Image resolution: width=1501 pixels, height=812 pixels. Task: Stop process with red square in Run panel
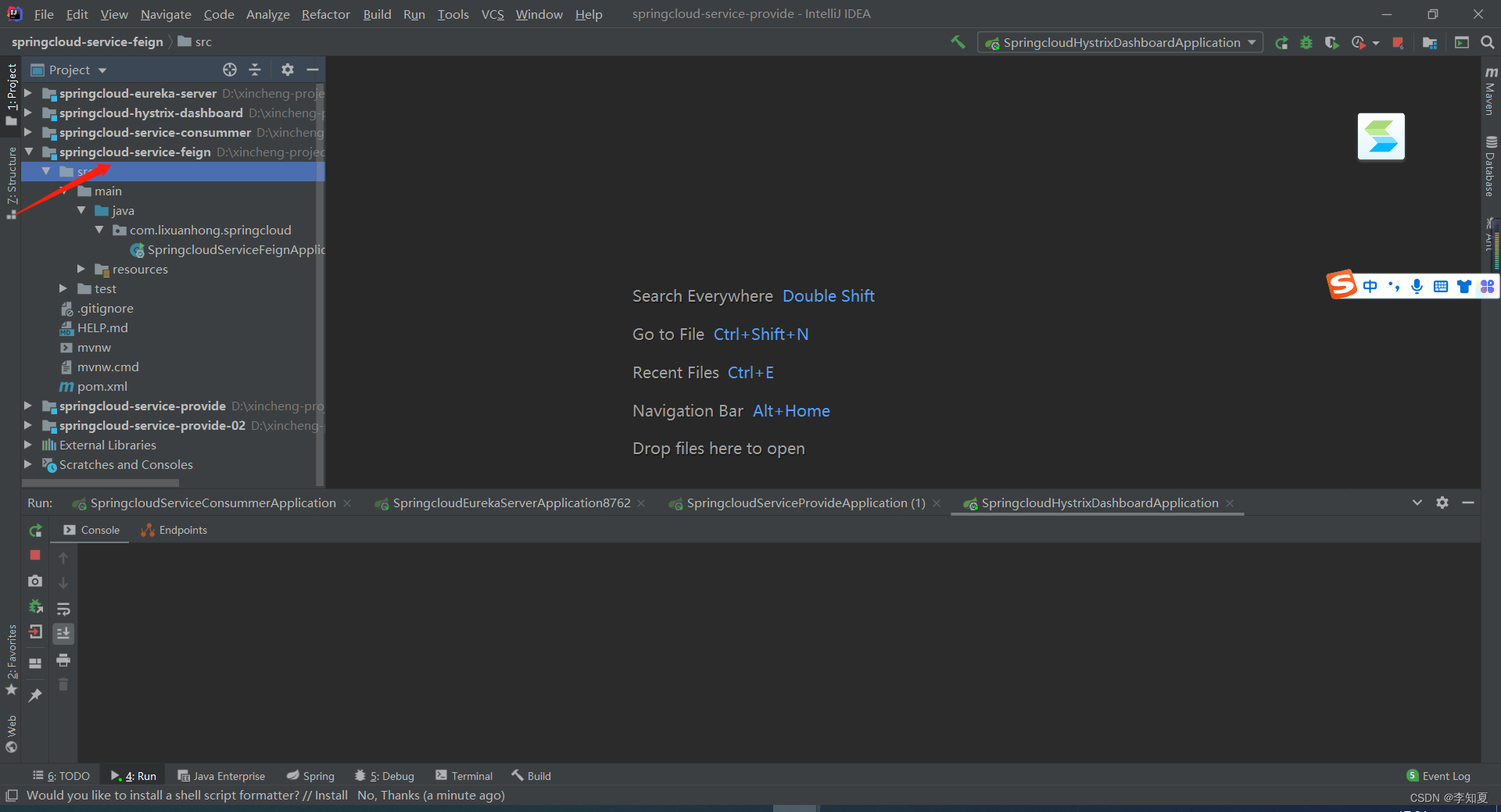click(35, 555)
